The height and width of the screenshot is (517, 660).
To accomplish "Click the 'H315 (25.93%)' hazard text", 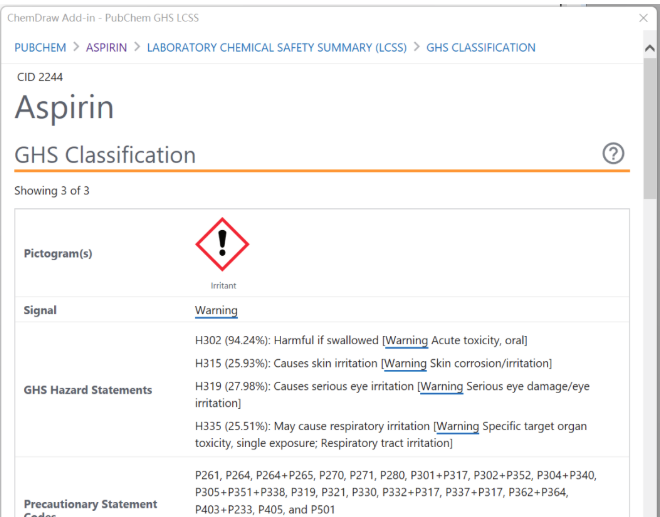I will tap(233, 363).
